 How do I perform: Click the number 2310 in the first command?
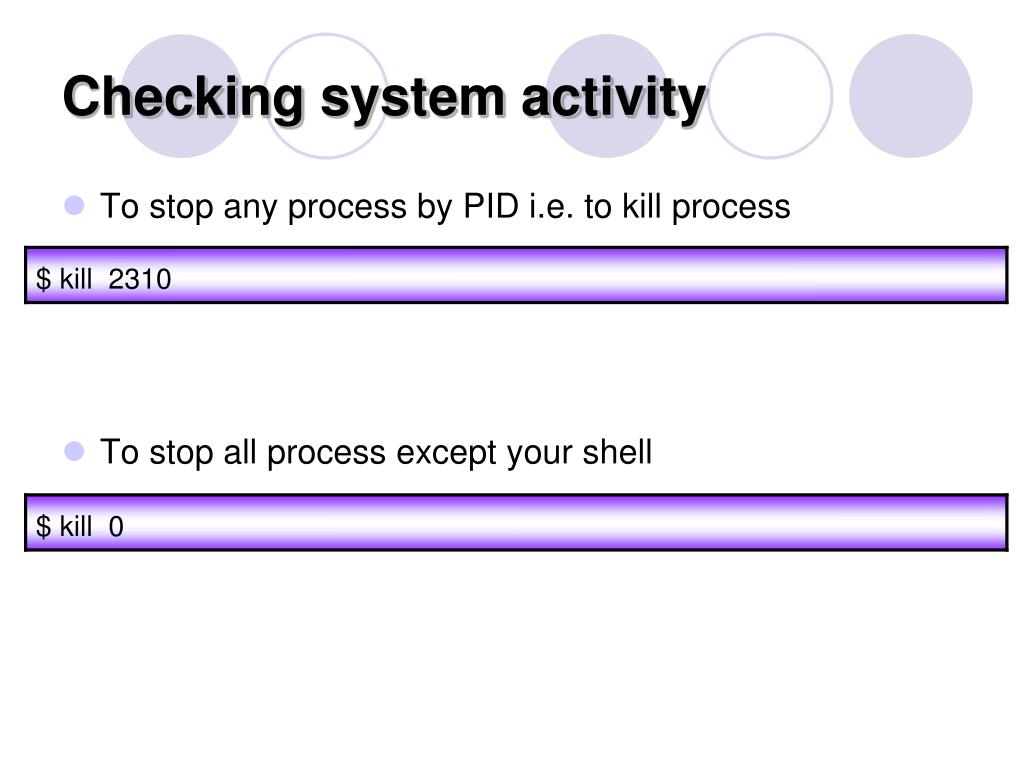pos(140,280)
